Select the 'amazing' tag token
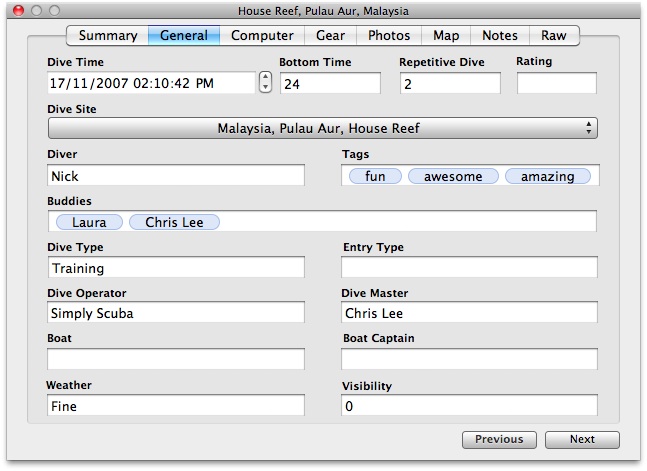 click(547, 177)
